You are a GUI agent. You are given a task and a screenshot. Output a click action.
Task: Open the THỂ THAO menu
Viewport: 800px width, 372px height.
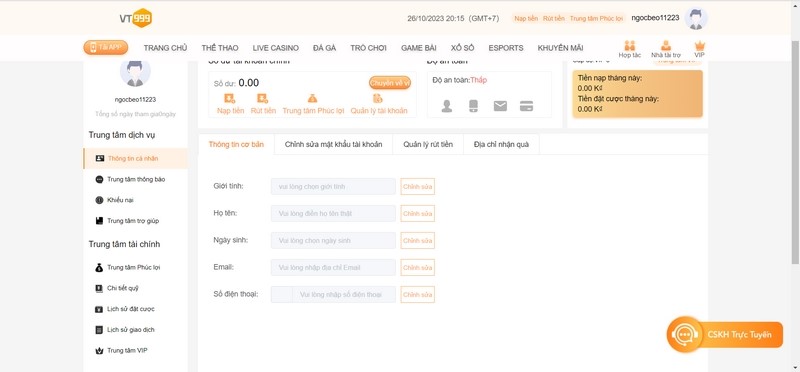coord(220,48)
